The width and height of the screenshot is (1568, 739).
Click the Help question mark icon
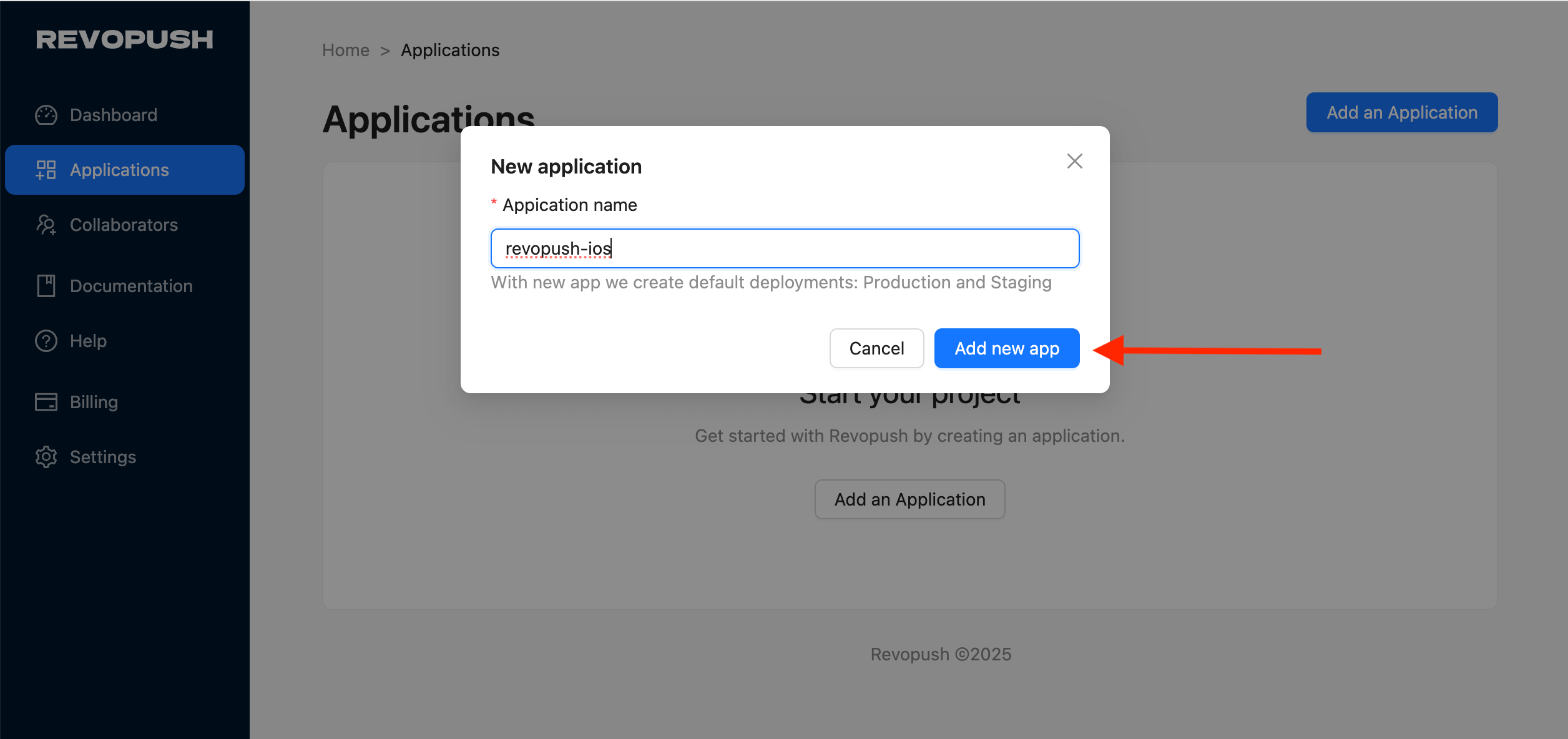click(x=46, y=340)
